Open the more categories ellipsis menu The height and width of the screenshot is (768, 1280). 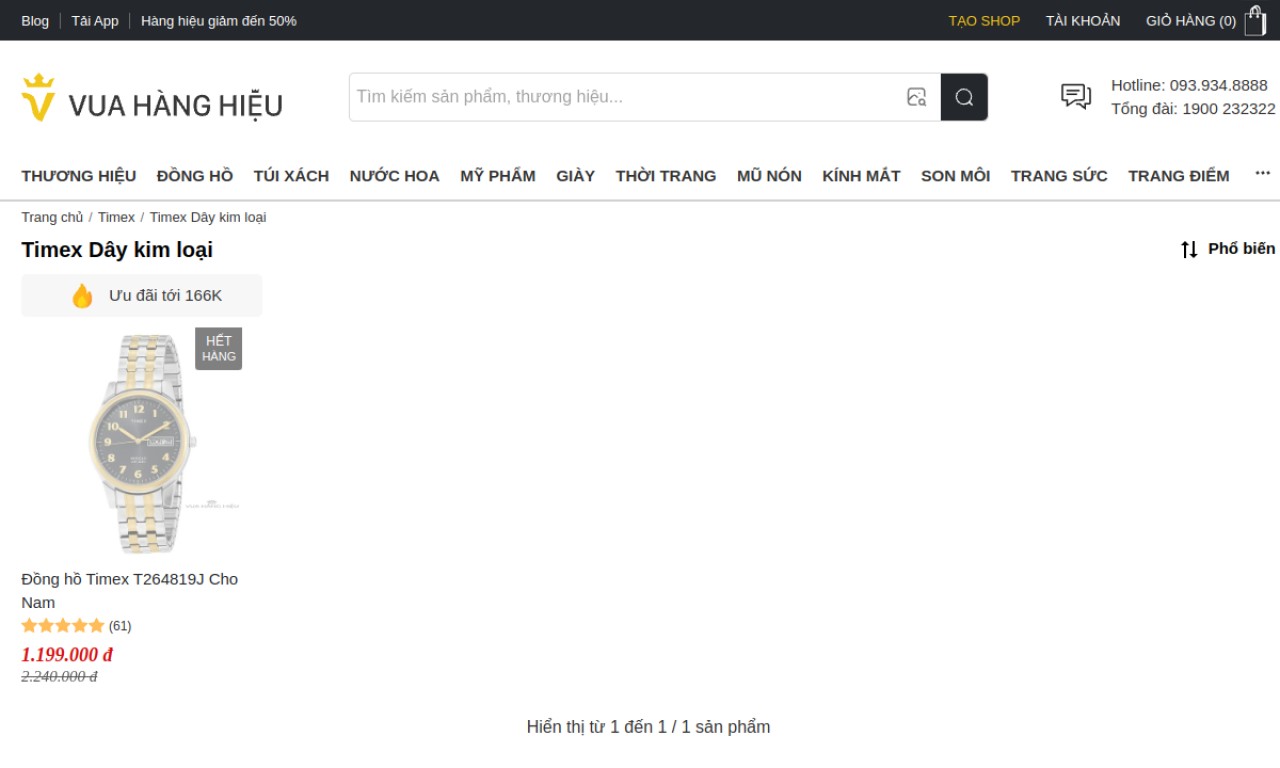(1263, 174)
